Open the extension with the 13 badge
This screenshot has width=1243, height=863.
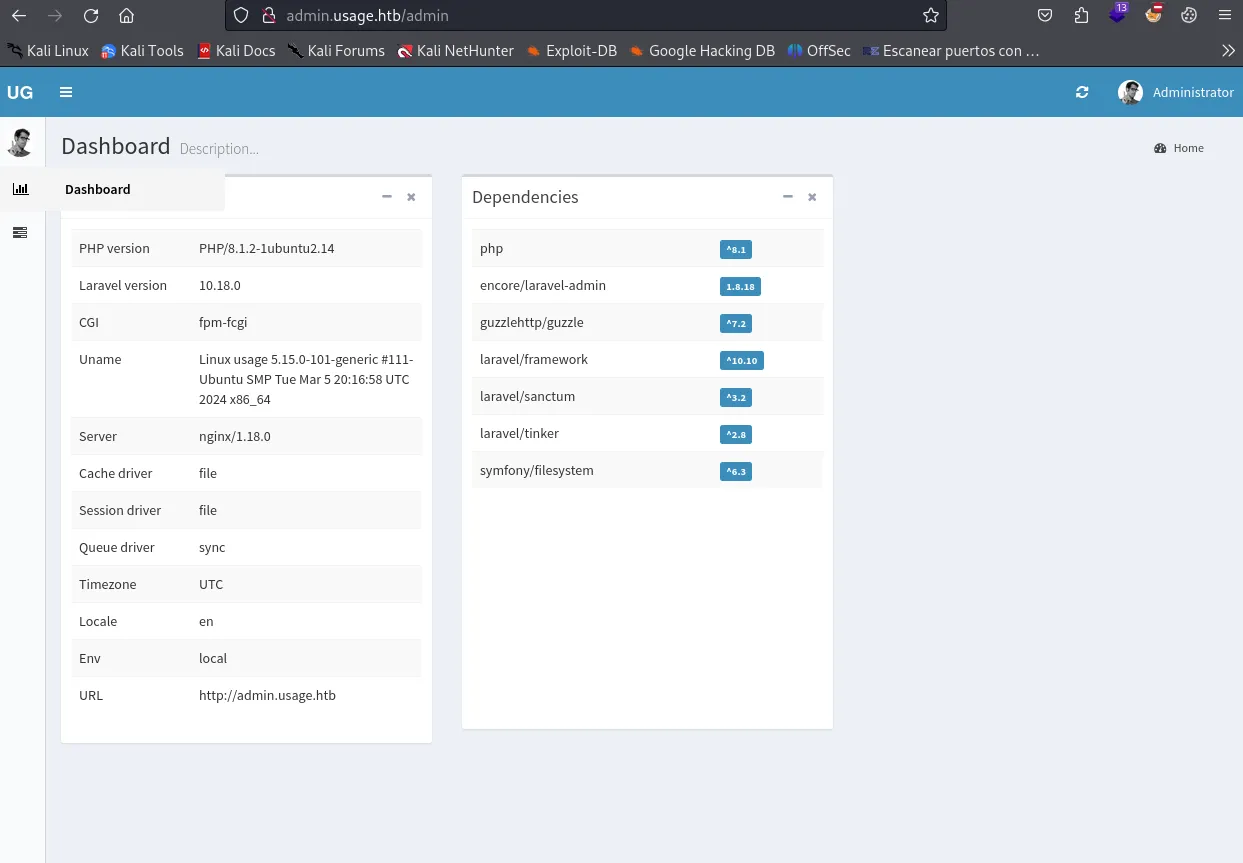[1118, 14]
